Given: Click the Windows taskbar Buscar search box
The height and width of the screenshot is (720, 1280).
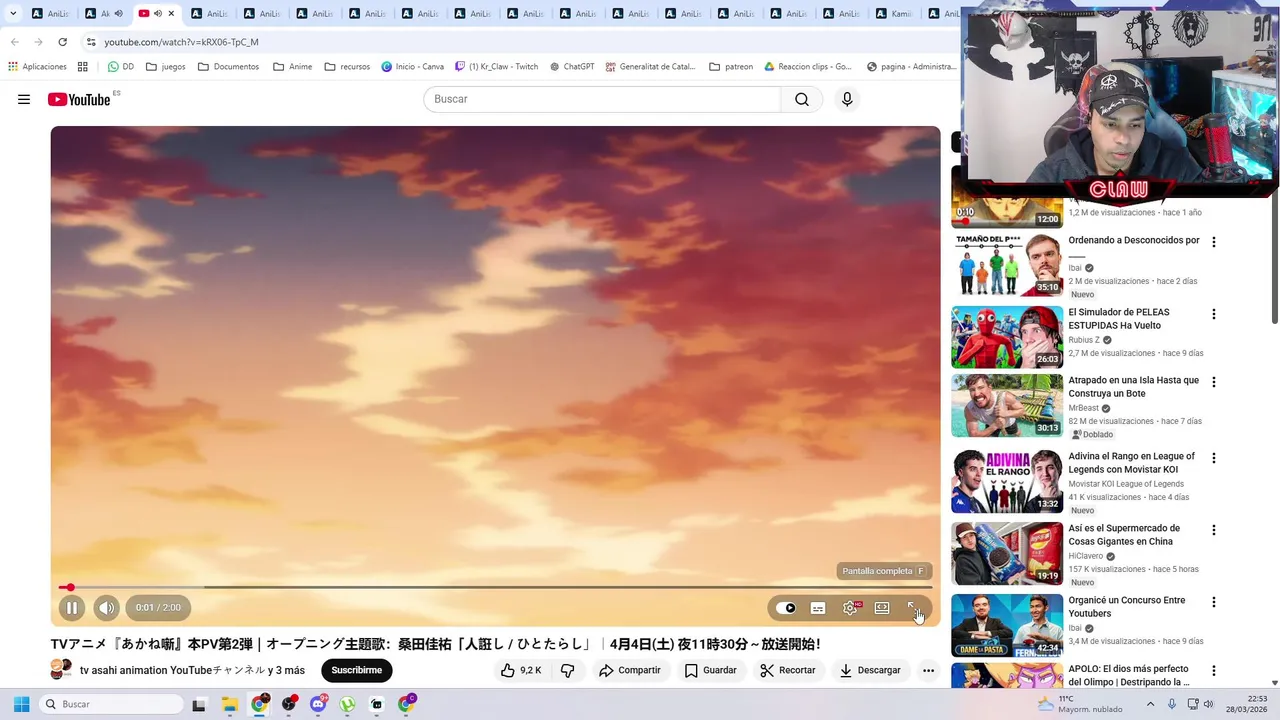Looking at the screenshot, I should (111, 704).
